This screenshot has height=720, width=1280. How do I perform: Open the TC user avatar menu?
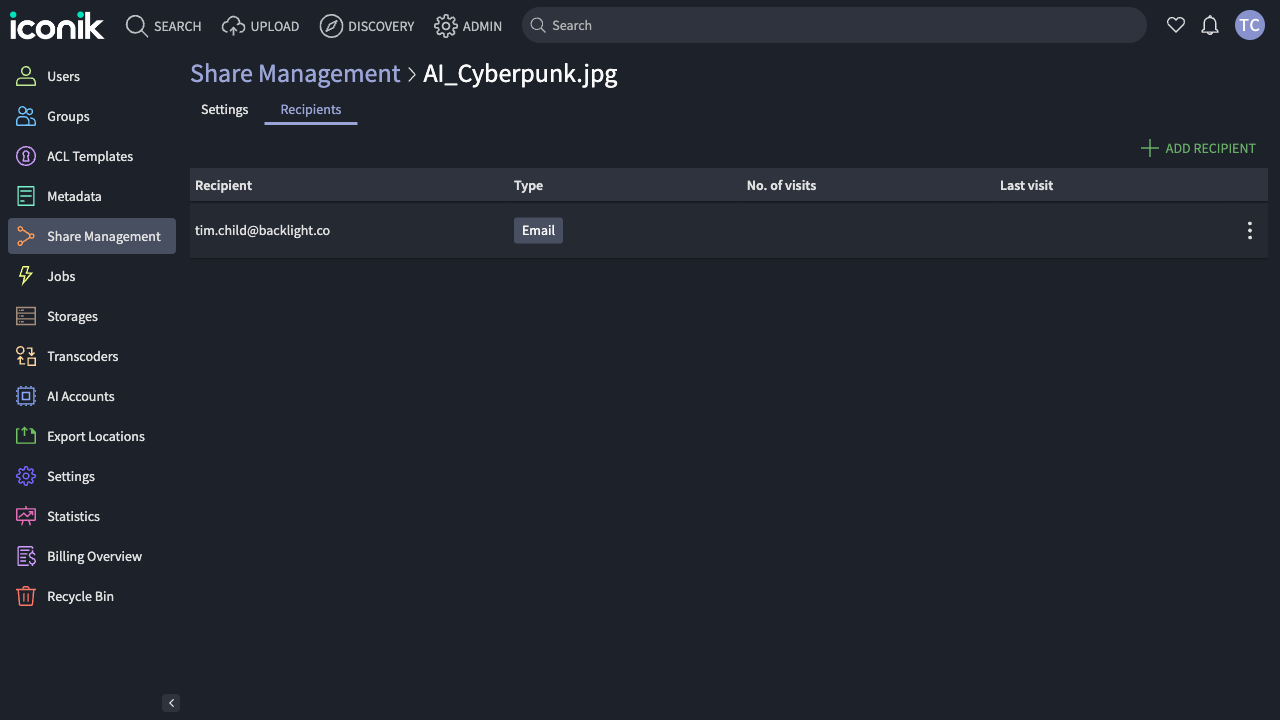tap(1249, 26)
